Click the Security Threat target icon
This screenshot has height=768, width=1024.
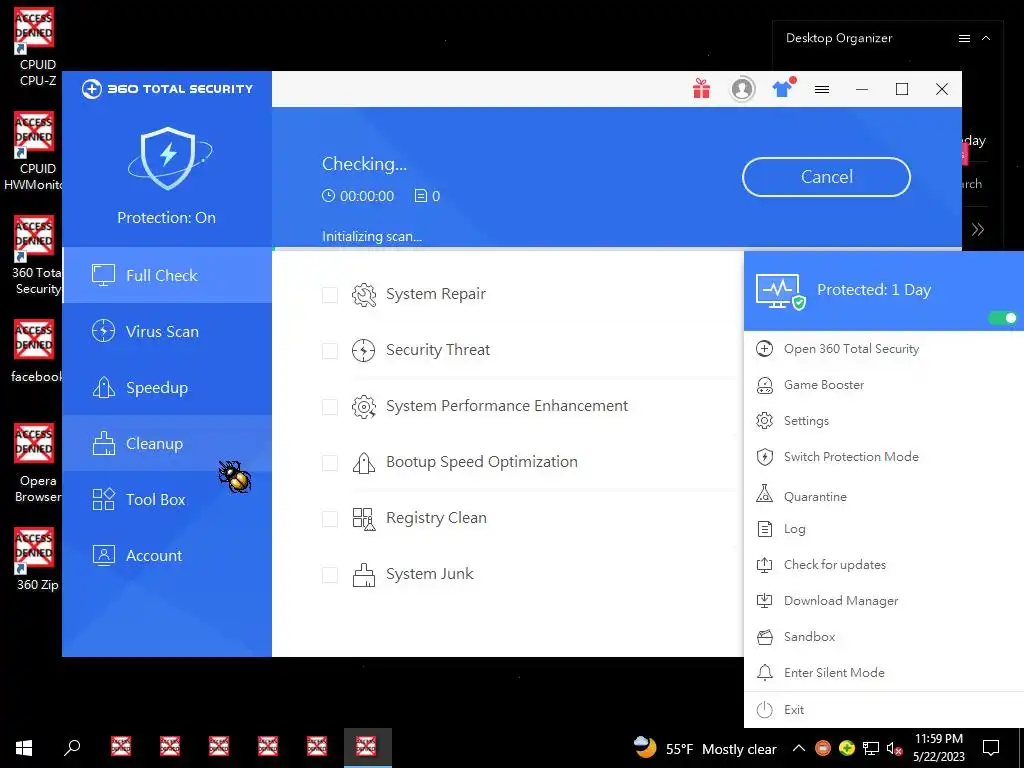tap(364, 351)
